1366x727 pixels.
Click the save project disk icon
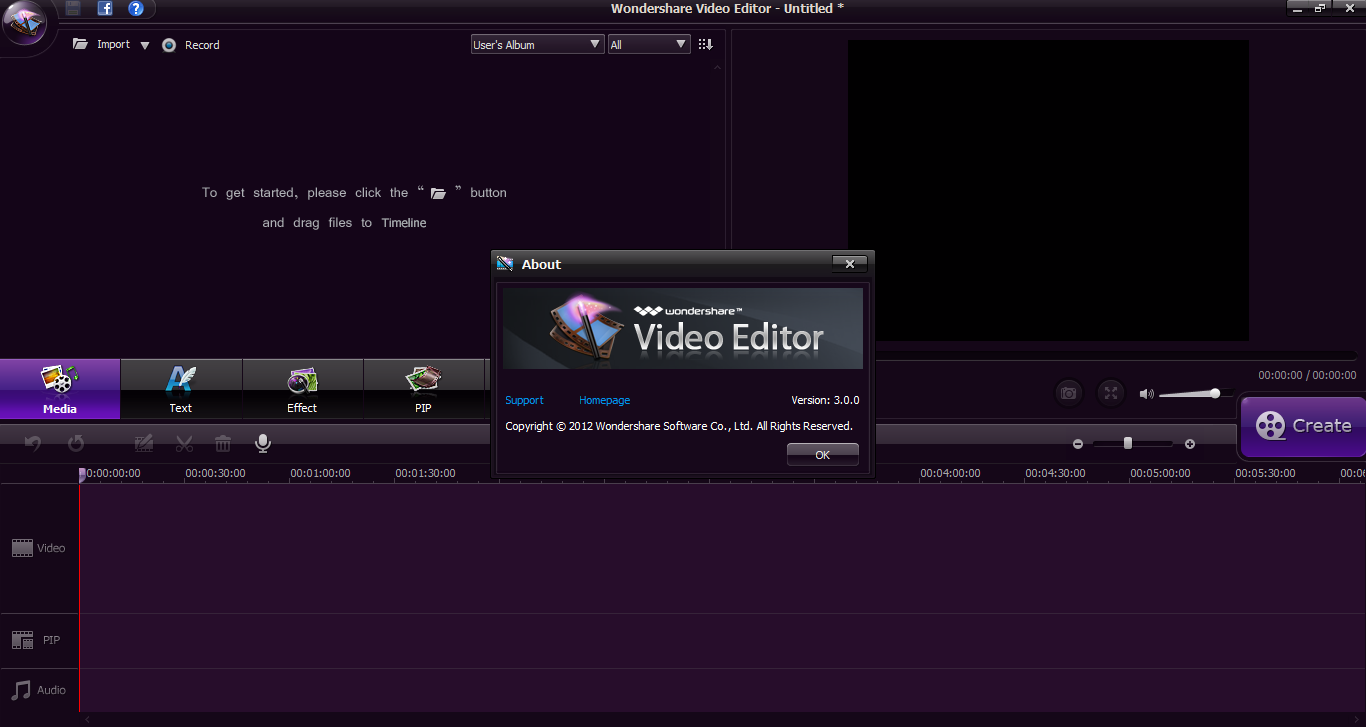click(x=73, y=9)
